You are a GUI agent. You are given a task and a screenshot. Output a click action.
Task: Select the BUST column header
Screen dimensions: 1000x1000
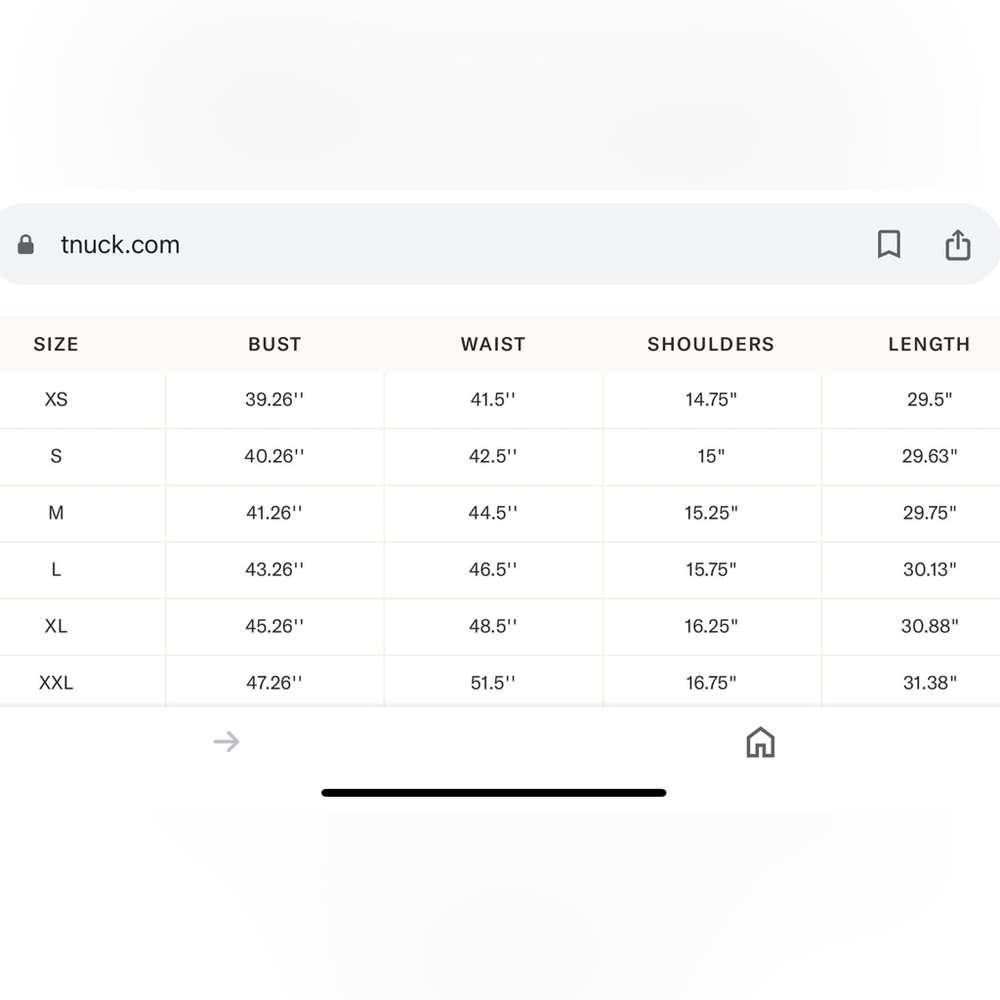tap(274, 344)
